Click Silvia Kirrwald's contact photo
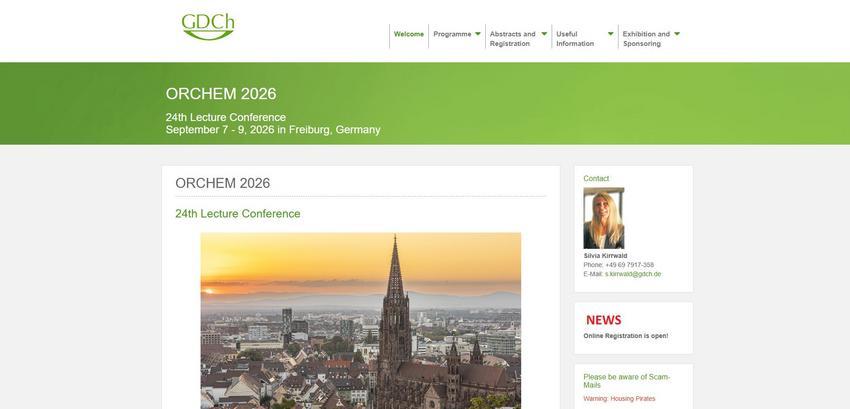 603,218
